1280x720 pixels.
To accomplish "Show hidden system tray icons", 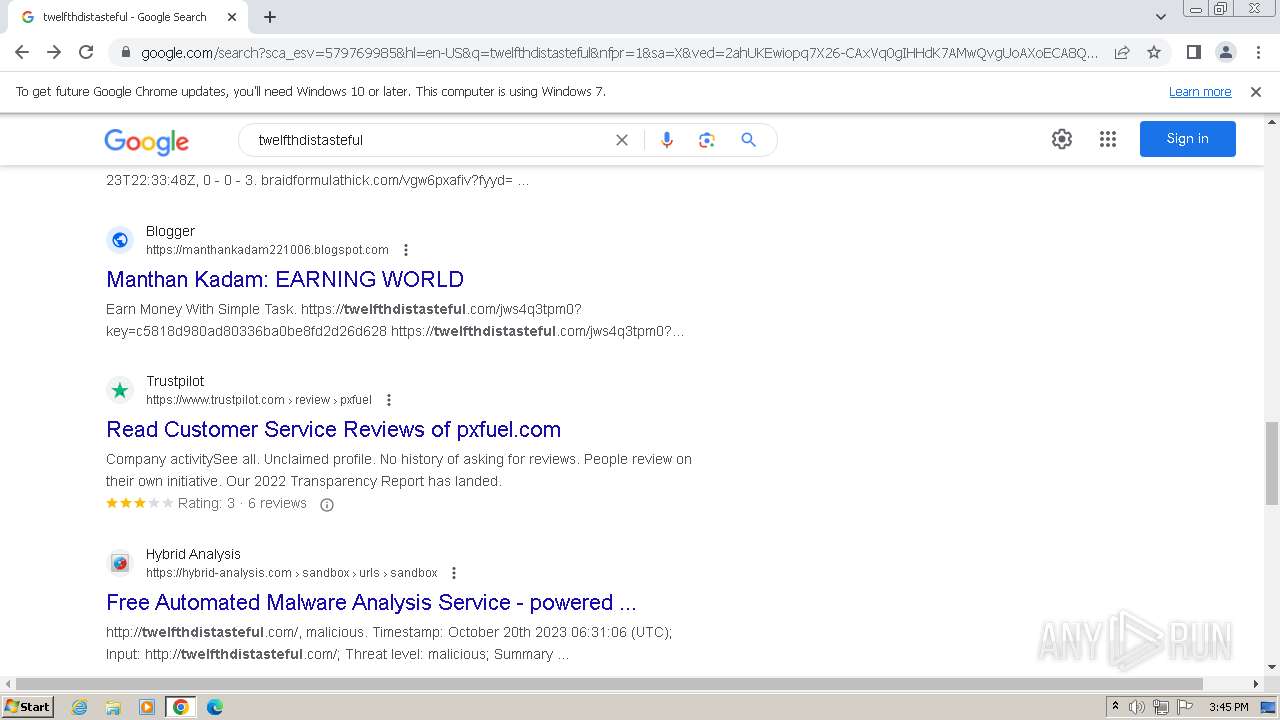I will (x=1115, y=707).
